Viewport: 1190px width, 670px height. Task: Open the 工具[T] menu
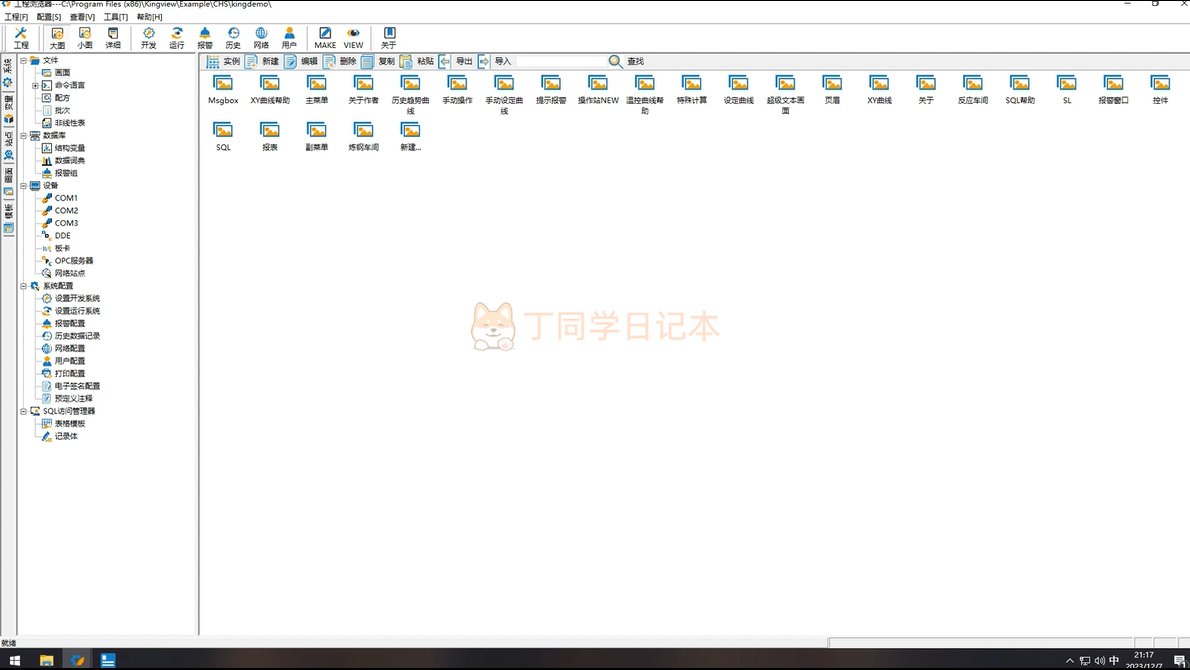115,17
